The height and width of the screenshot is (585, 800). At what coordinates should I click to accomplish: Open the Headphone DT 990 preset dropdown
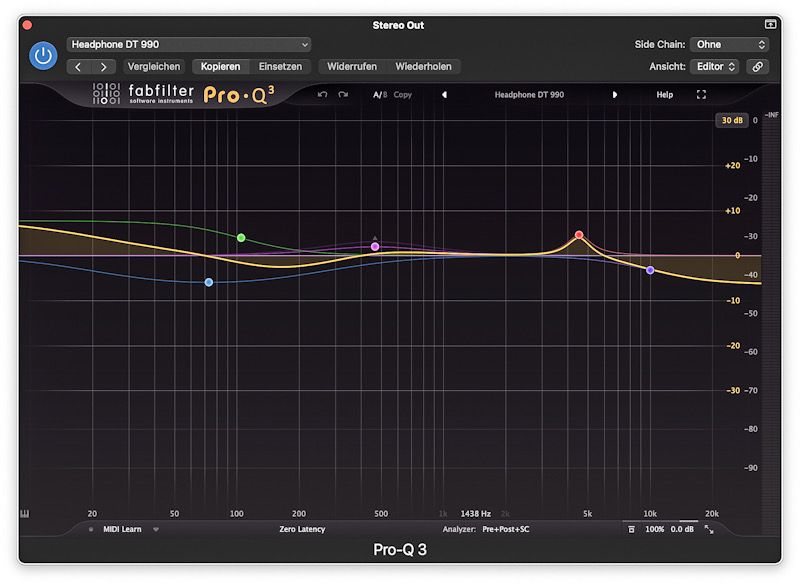tap(188, 44)
